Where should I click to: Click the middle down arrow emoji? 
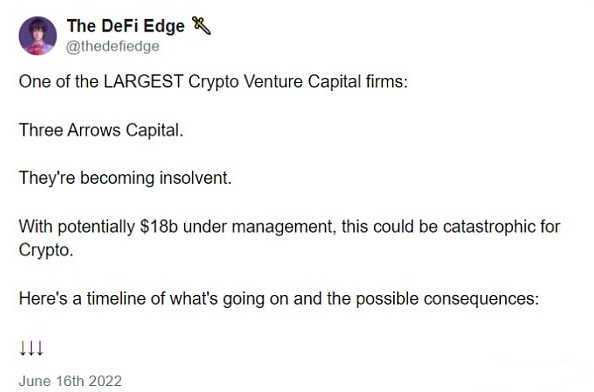tap(31, 348)
